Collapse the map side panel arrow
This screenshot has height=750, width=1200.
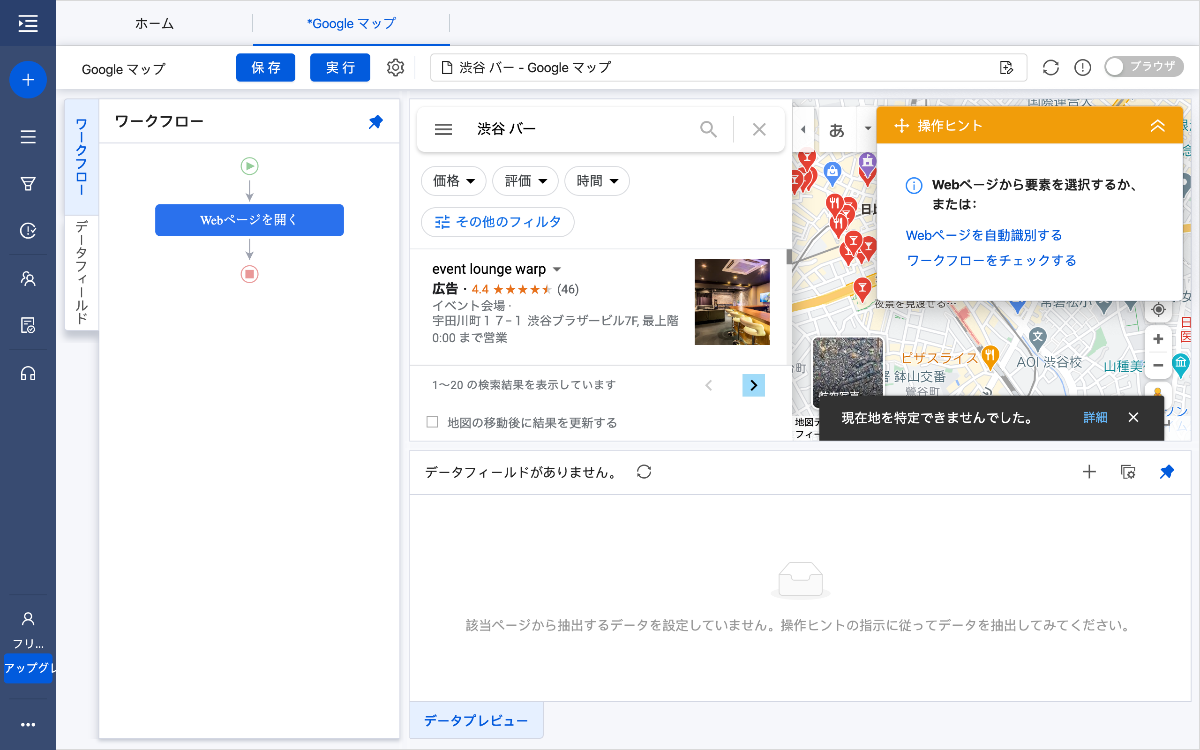803,129
